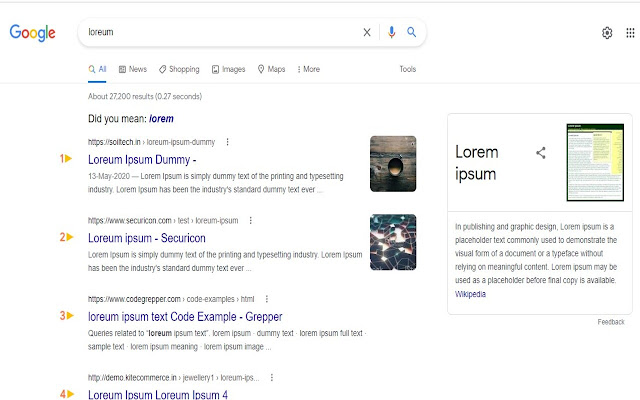Open the Securicon result thumbnail image

[393, 242]
